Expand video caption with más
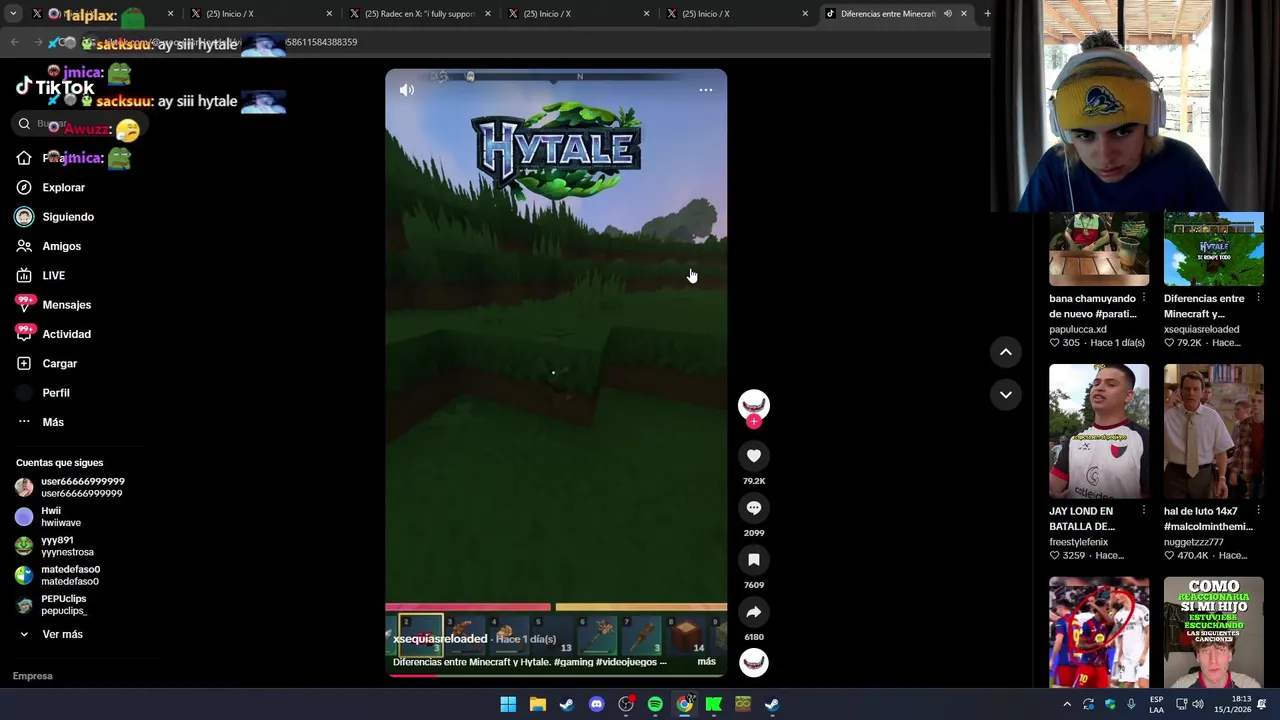 pos(706,662)
